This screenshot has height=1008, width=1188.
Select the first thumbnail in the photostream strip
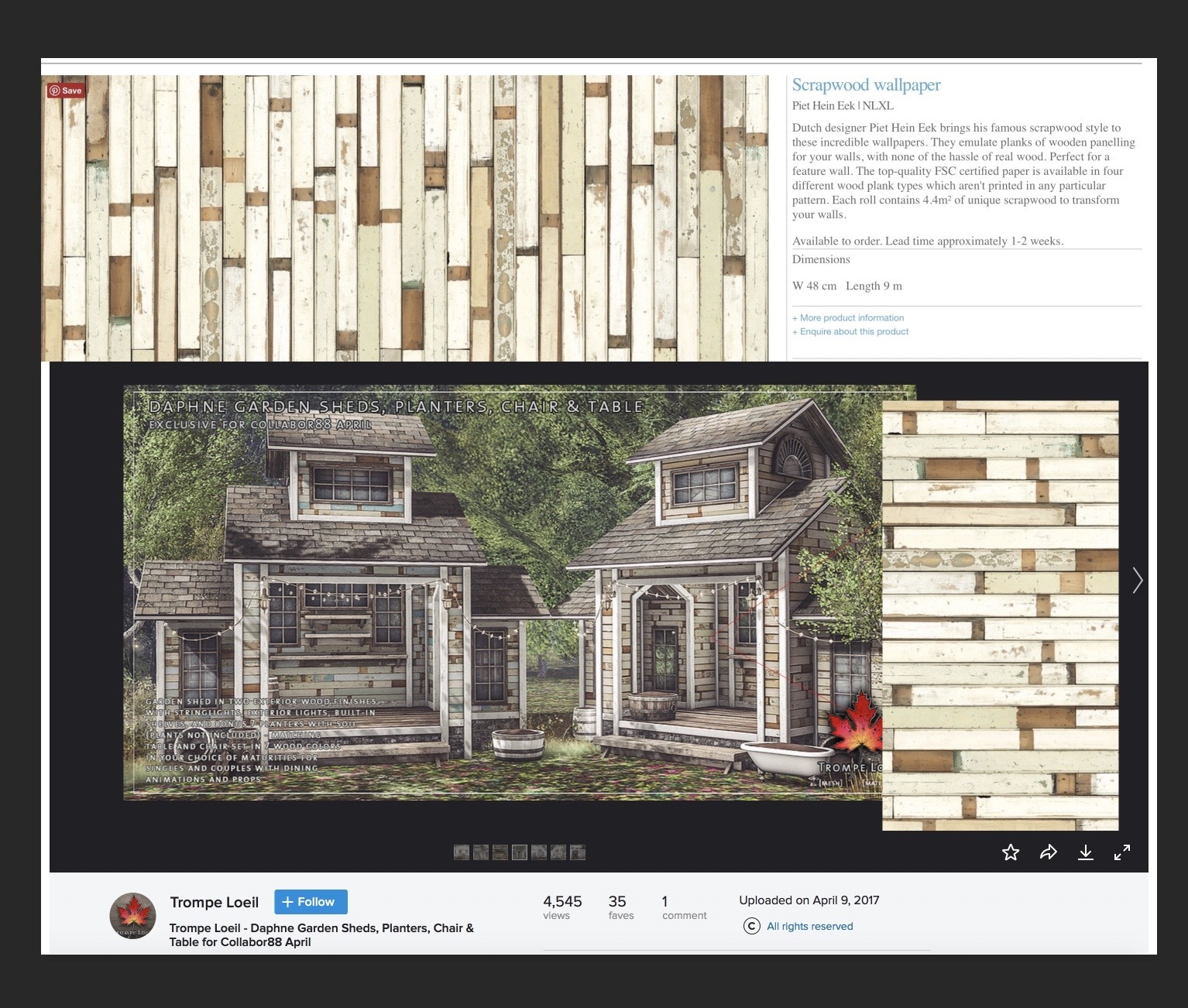click(462, 852)
